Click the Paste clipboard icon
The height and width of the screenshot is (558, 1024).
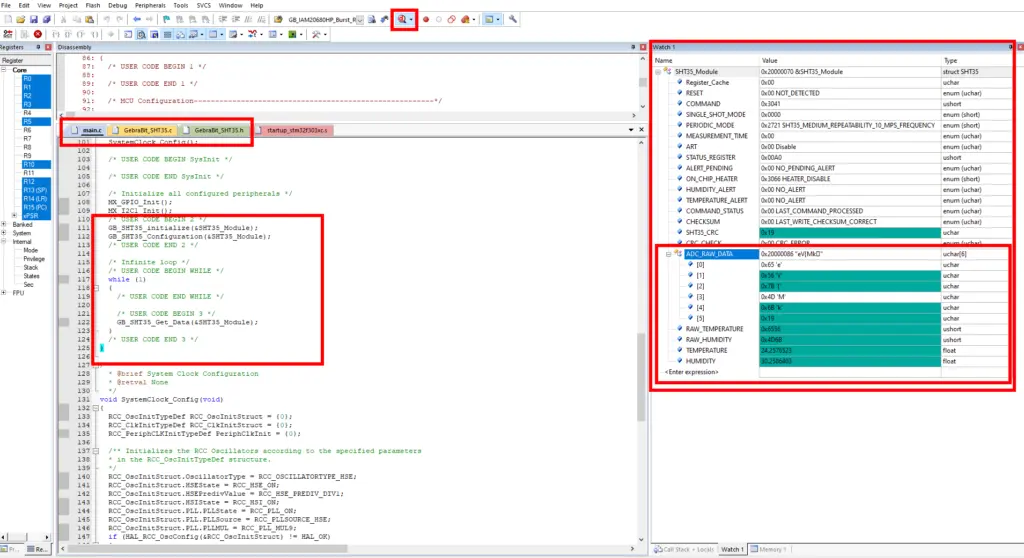pos(89,20)
